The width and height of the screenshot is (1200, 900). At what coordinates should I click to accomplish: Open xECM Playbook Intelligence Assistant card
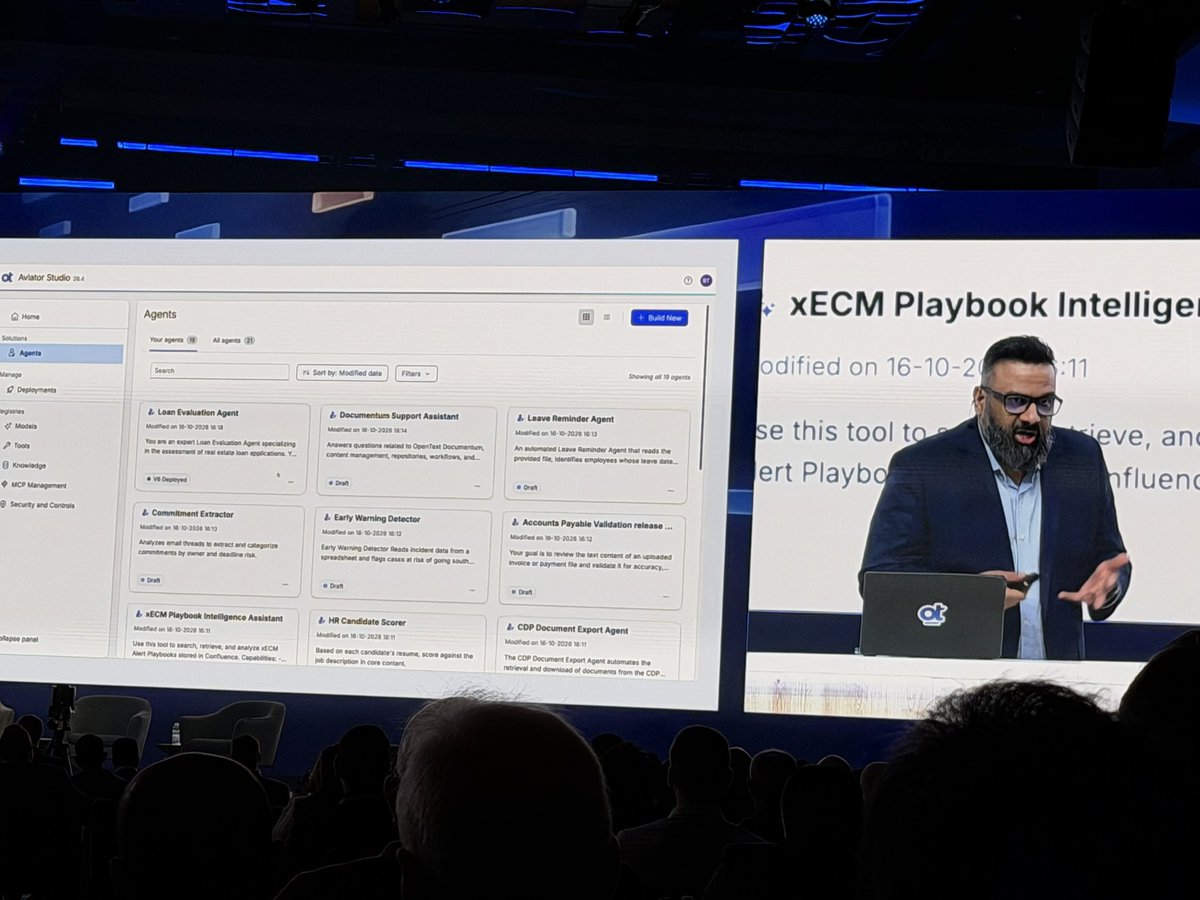point(212,634)
